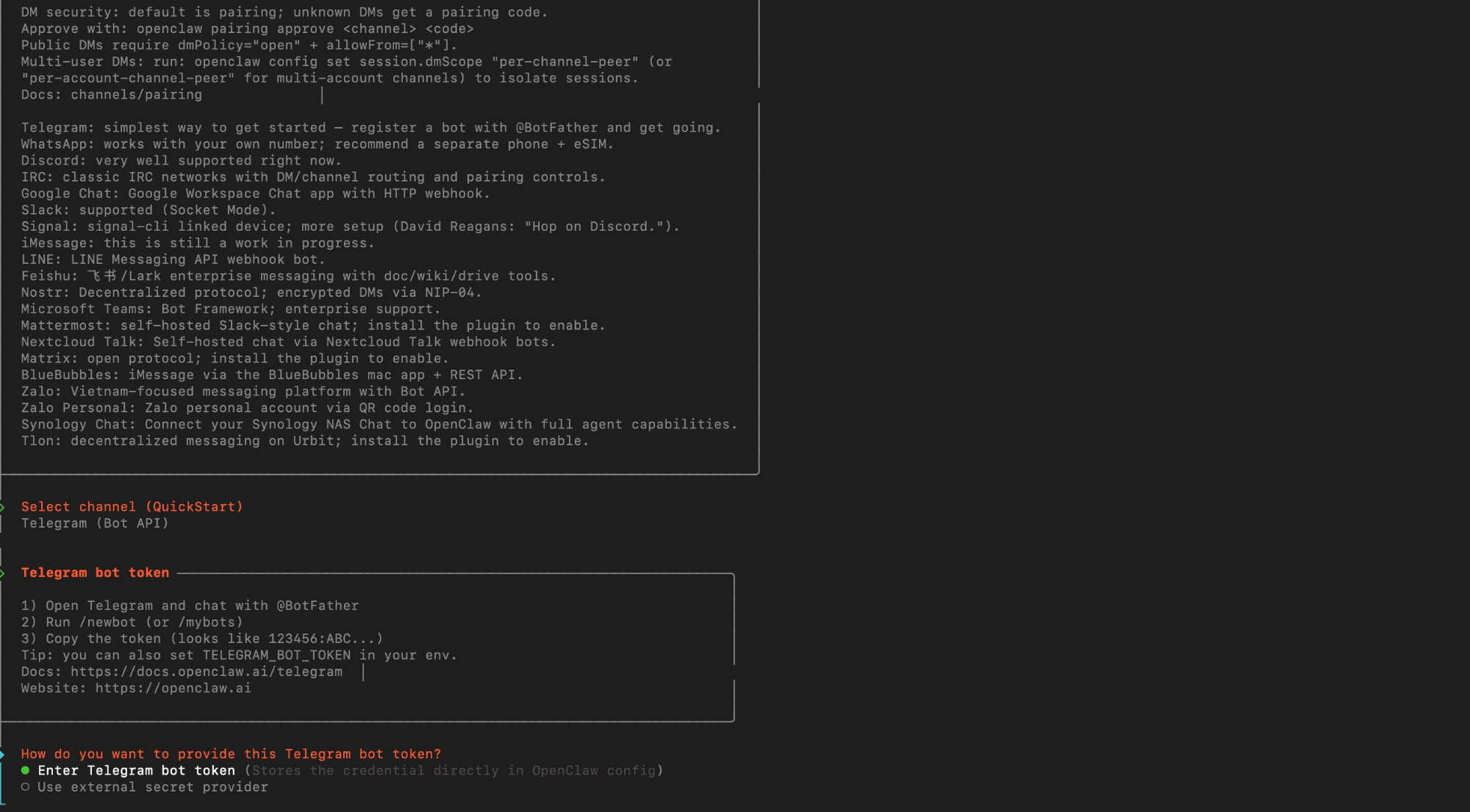Image resolution: width=1470 pixels, height=812 pixels.
Task: Open the https://openclaw.ai website link
Action: pos(173,688)
